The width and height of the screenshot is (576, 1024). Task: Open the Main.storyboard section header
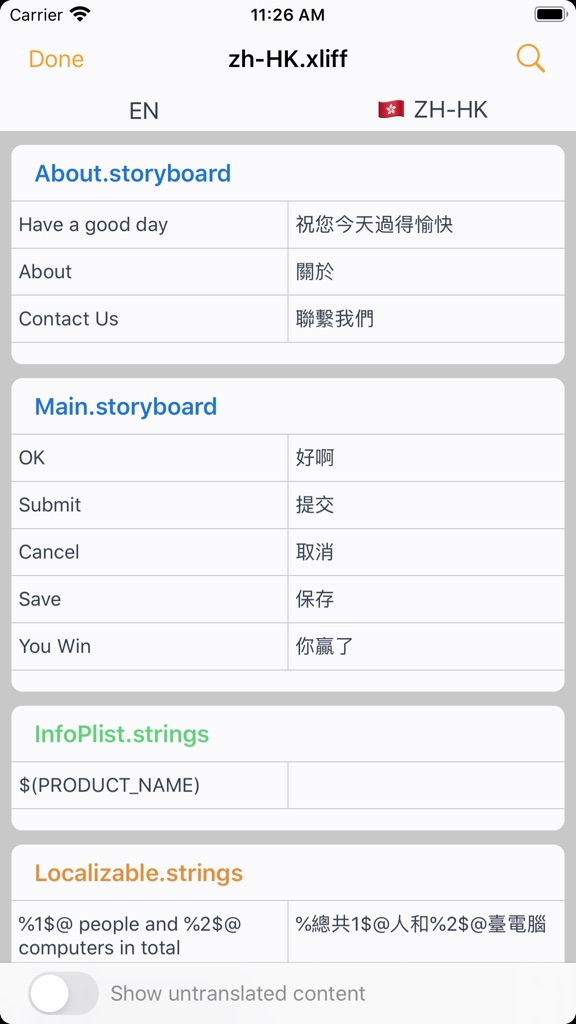126,407
